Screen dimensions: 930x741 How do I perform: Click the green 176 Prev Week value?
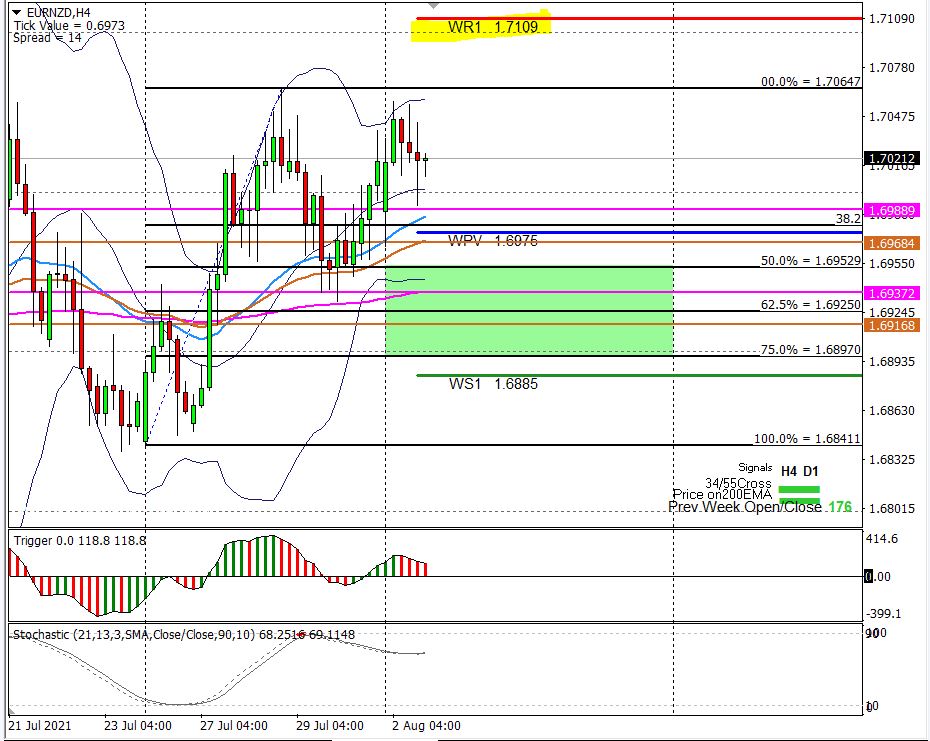pos(839,507)
